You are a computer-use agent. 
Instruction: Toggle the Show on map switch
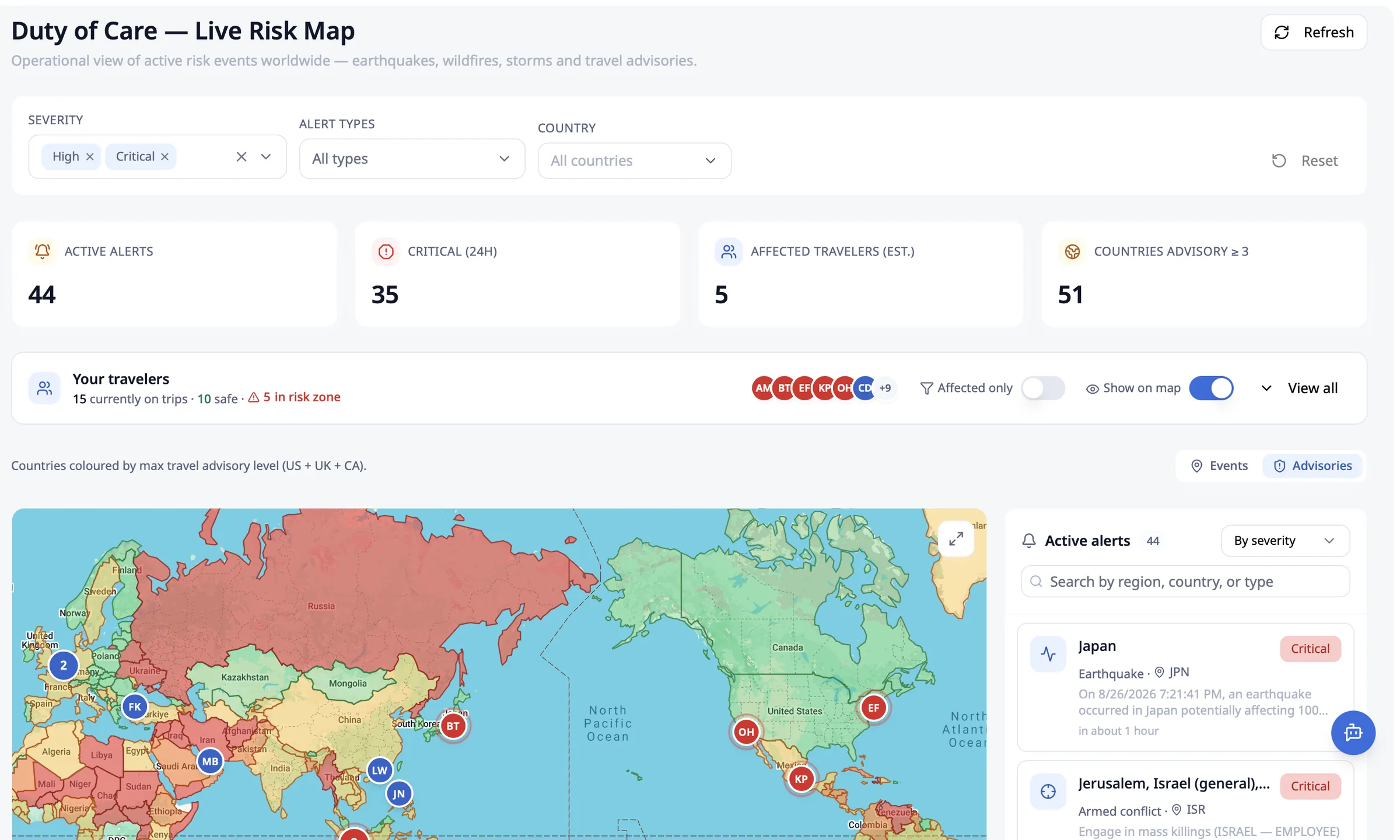click(x=1211, y=388)
